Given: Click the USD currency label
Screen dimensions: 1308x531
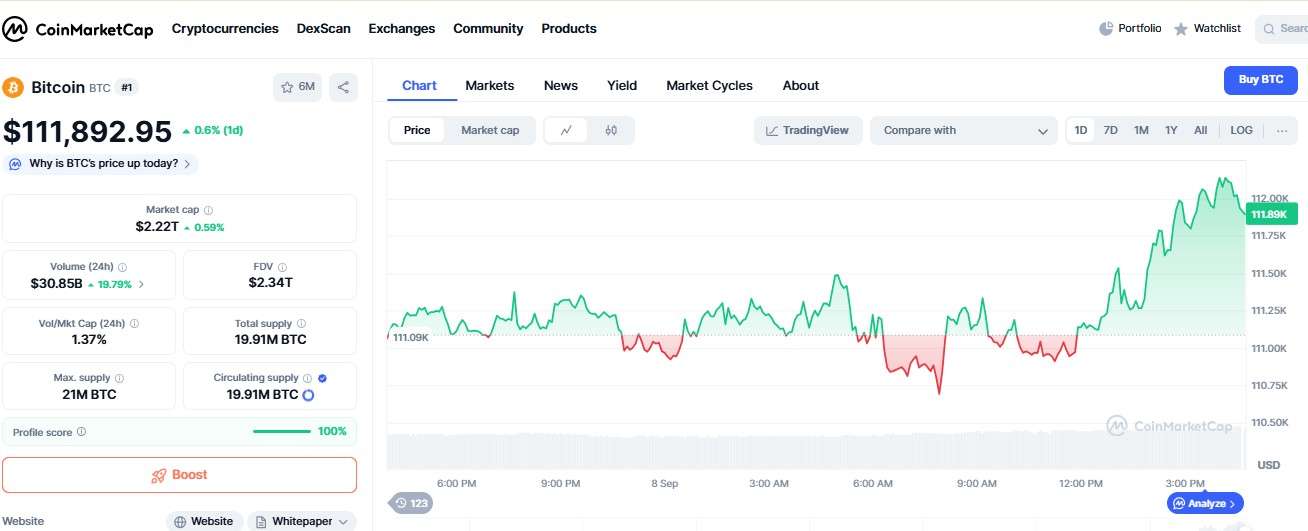Looking at the screenshot, I should (x=1269, y=465).
